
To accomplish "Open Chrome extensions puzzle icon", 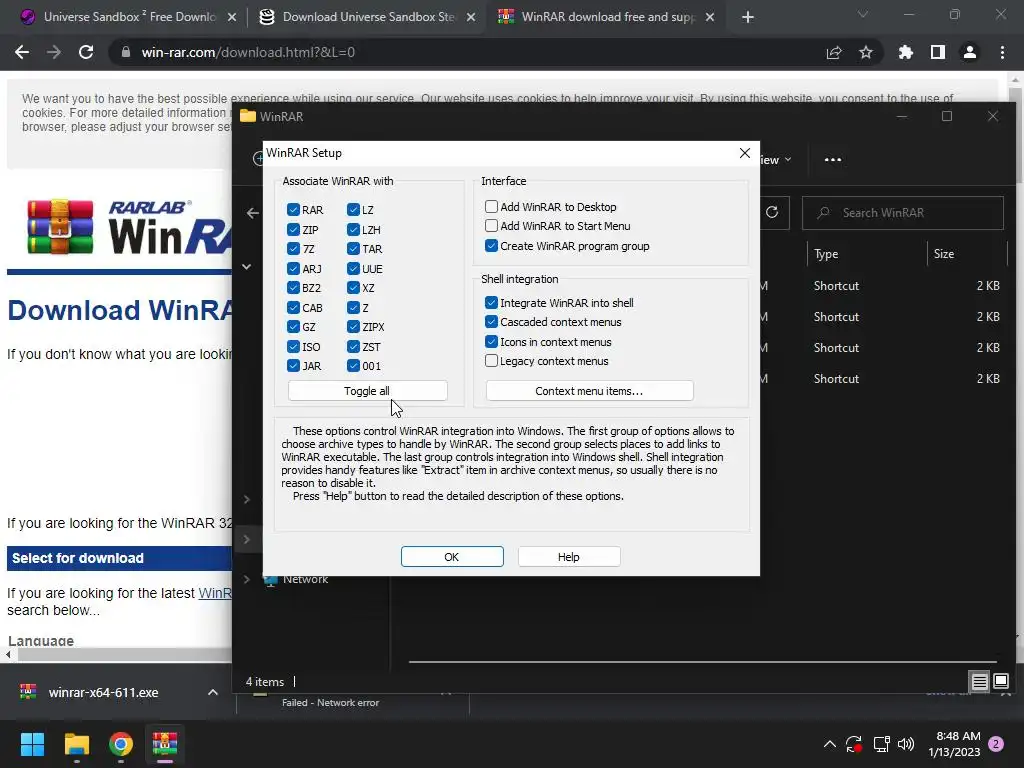I will tap(906, 52).
